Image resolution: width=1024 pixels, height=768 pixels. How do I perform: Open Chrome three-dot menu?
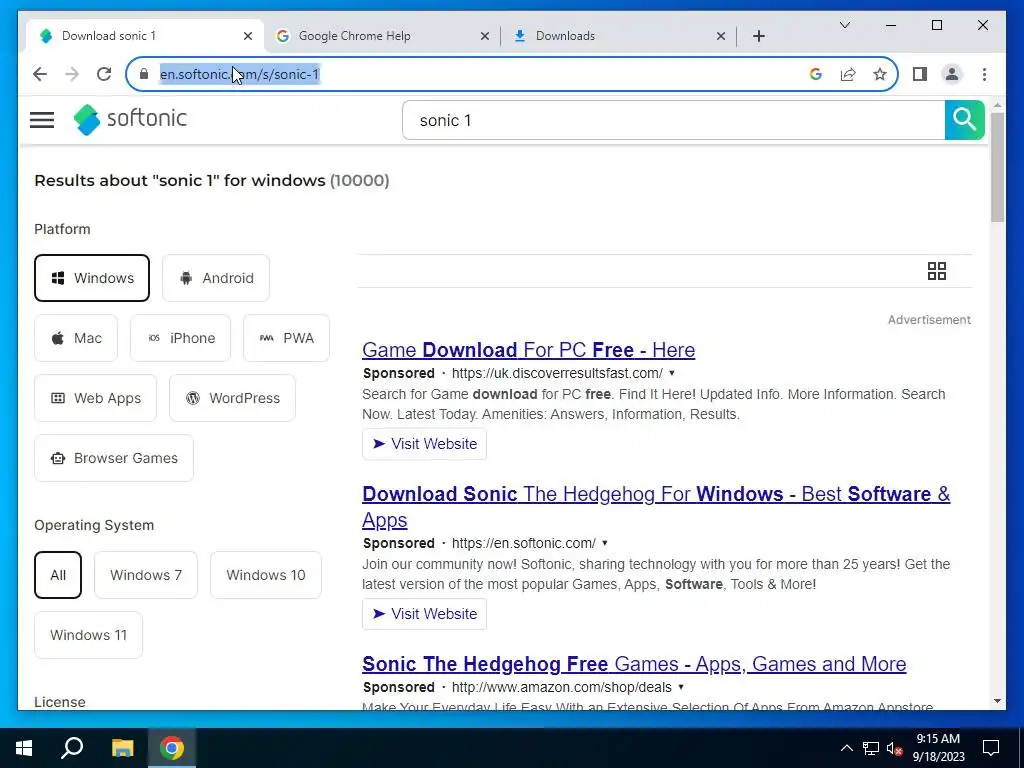984,74
